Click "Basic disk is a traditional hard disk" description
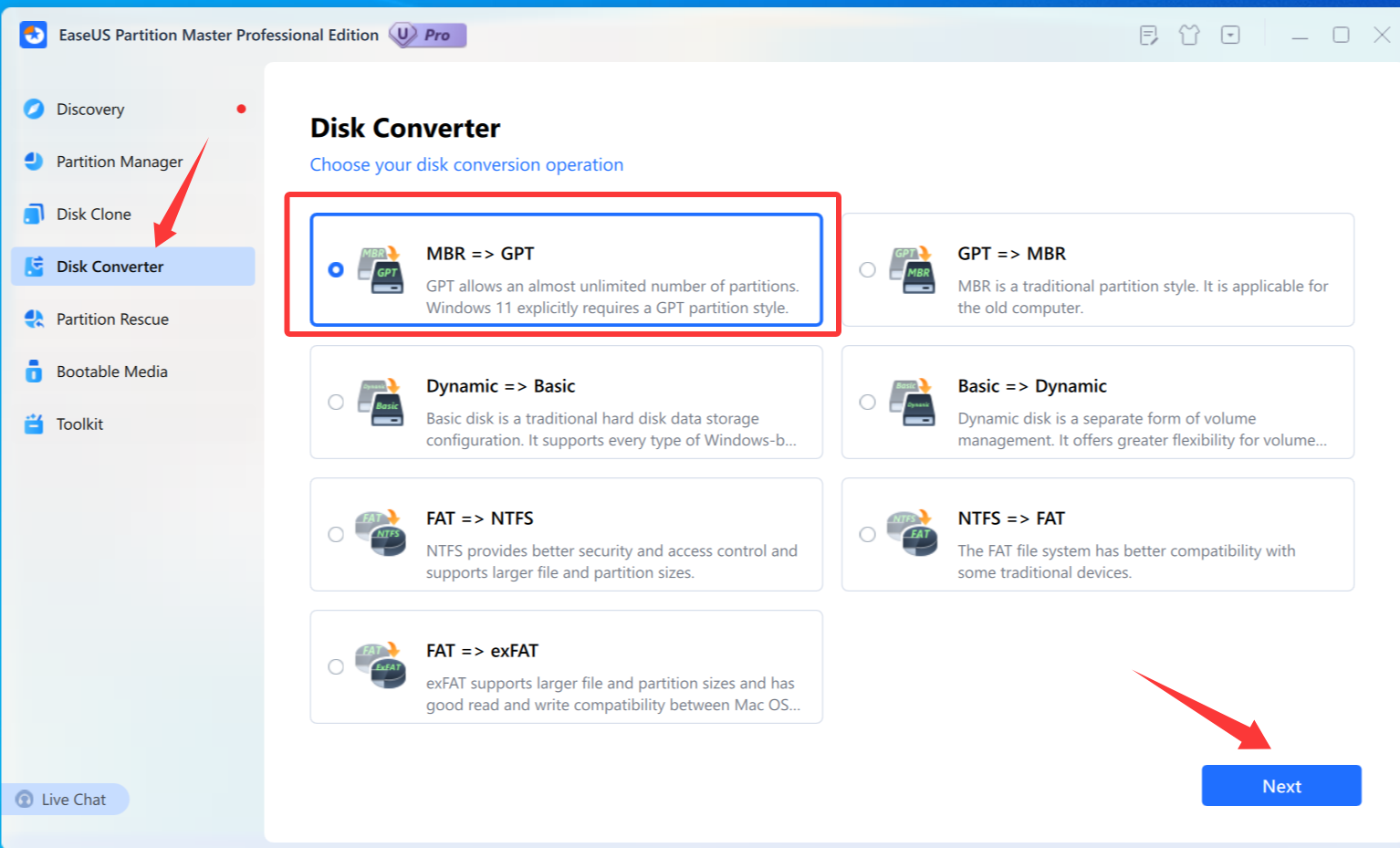 point(611,429)
